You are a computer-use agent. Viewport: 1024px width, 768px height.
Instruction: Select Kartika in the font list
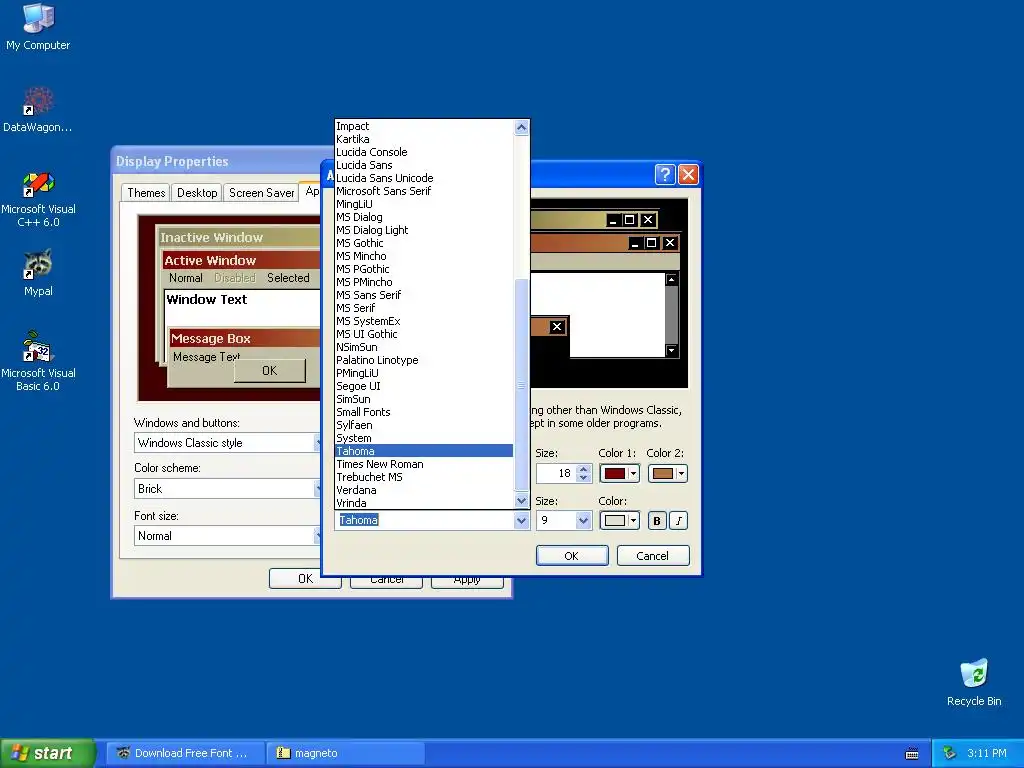coord(424,139)
